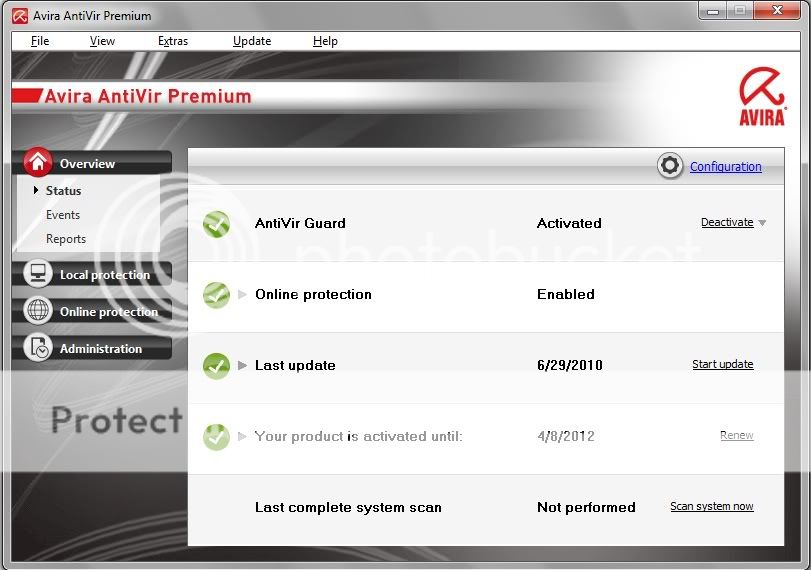Open the File menu
The width and height of the screenshot is (811, 570).
[x=40, y=41]
